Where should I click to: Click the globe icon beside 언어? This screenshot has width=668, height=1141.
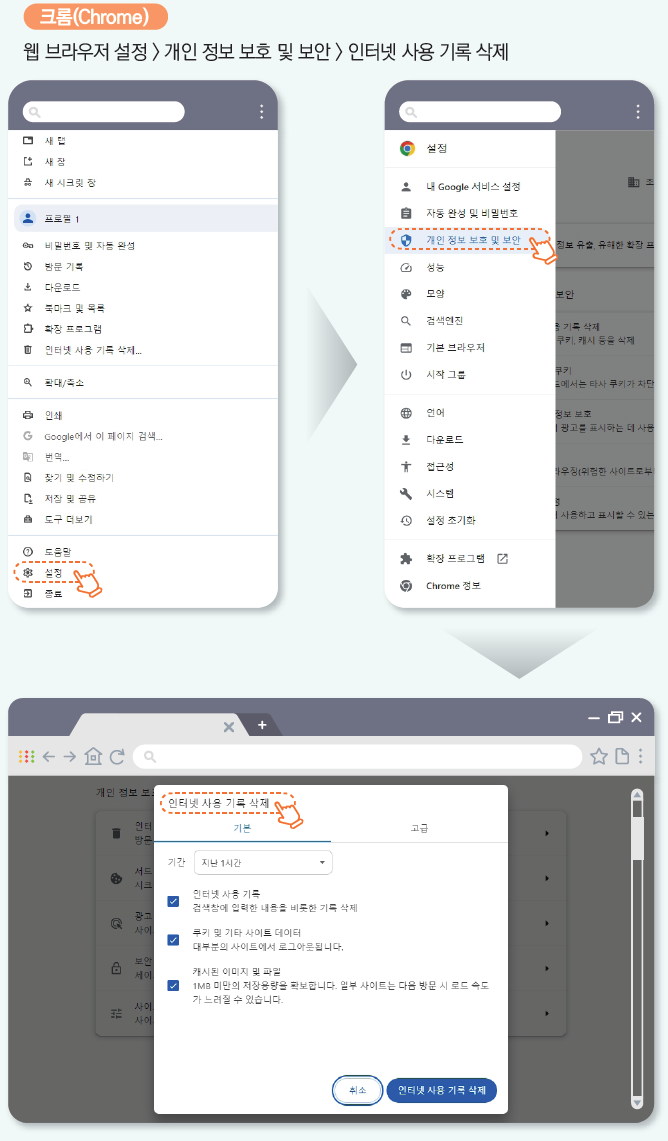coord(406,413)
